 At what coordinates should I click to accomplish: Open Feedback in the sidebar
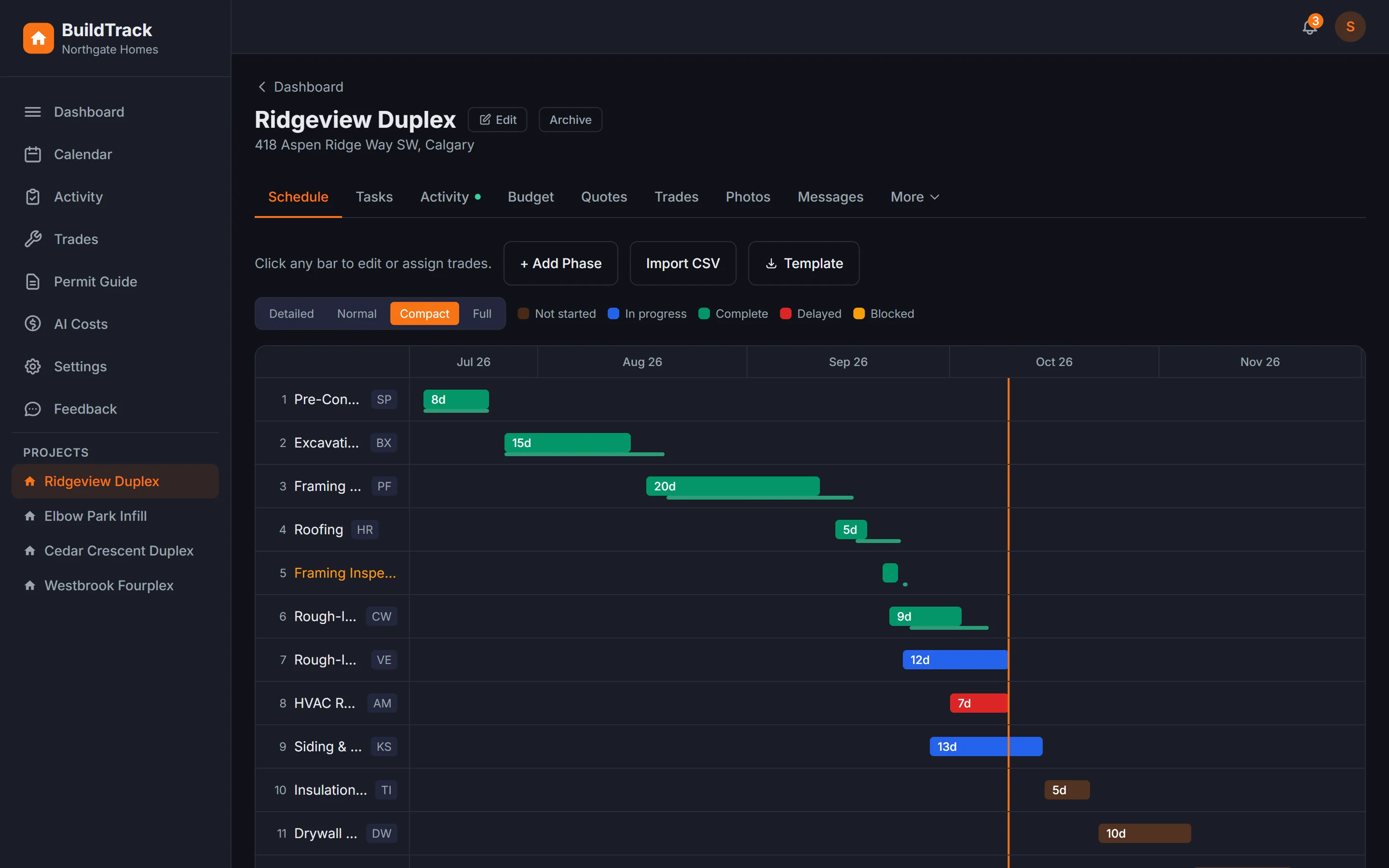click(x=115, y=409)
